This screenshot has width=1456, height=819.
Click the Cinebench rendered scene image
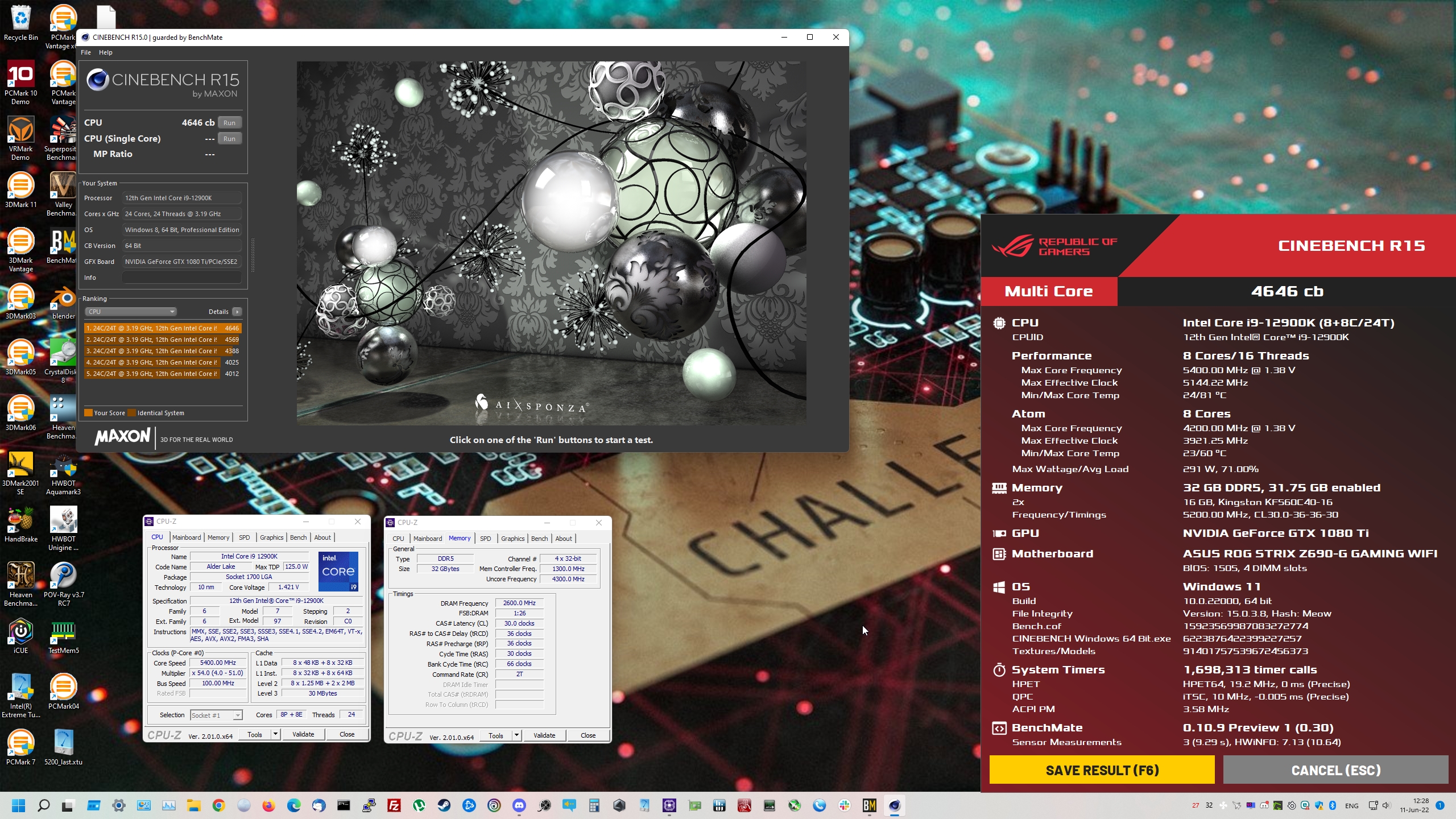coord(551,243)
